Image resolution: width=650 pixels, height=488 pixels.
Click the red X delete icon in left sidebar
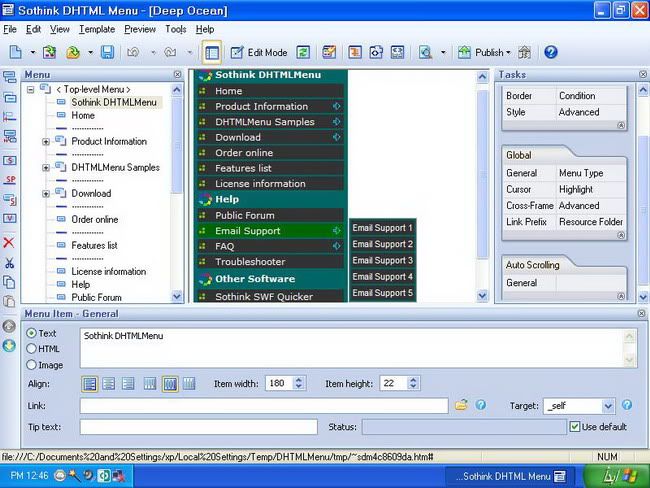click(x=9, y=243)
